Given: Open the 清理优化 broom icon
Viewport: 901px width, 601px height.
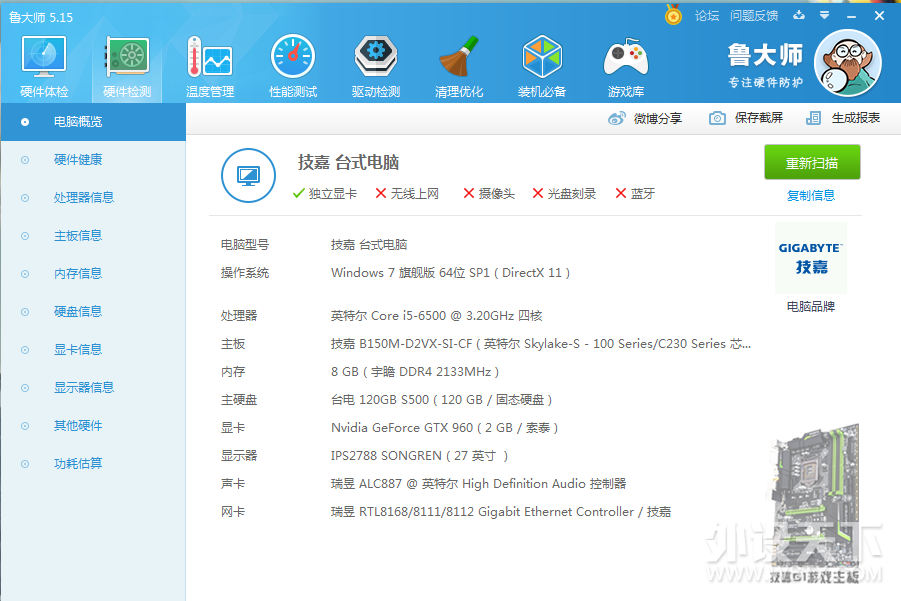Looking at the screenshot, I should pos(459,59).
